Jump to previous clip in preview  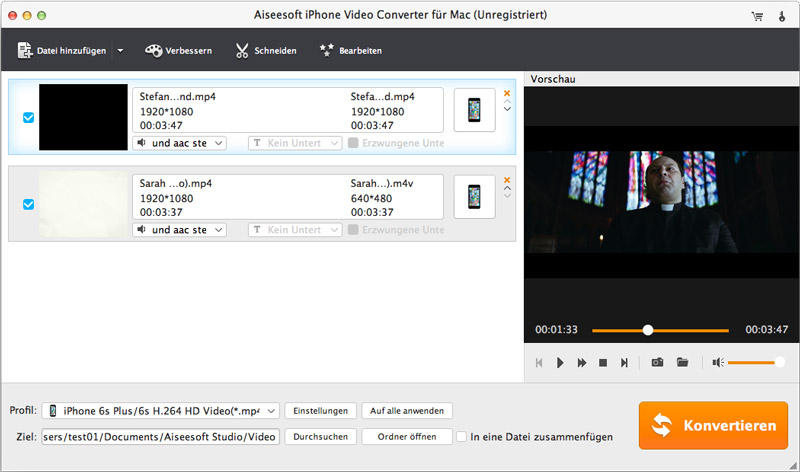(539, 363)
